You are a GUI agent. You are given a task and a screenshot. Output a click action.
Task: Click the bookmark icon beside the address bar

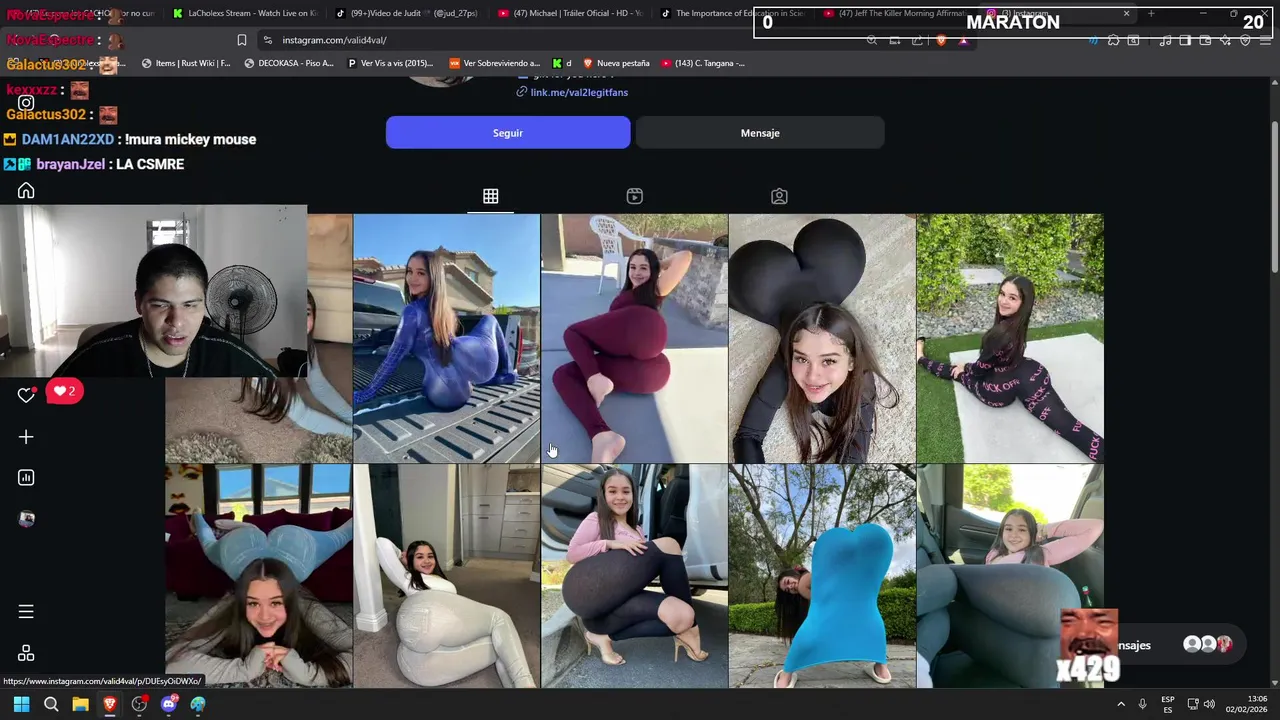[241, 40]
